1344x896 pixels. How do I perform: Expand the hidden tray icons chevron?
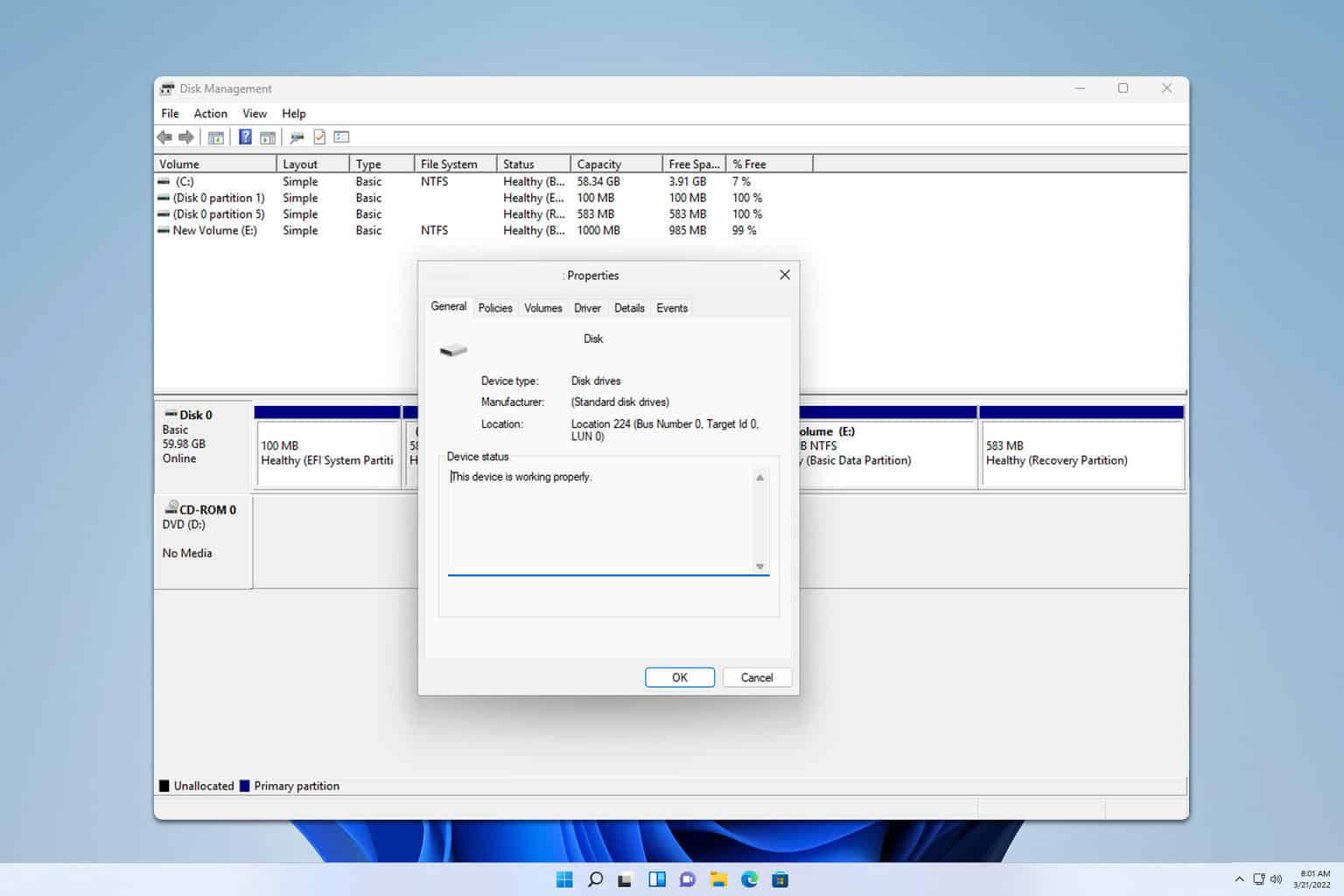(1239, 879)
